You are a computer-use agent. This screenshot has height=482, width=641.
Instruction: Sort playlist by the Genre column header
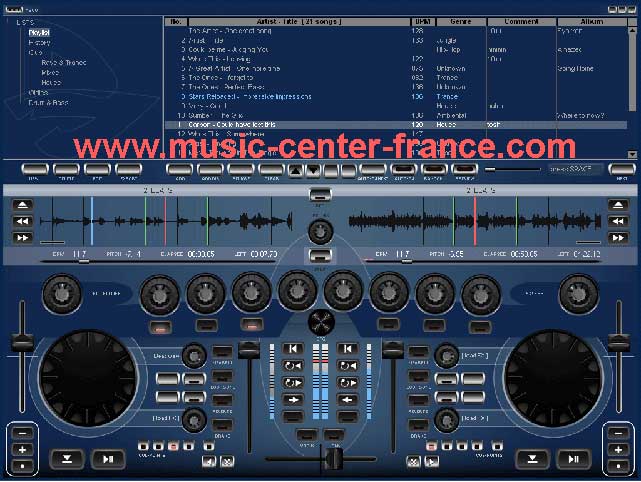pyautogui.click(x=461, y=22)
